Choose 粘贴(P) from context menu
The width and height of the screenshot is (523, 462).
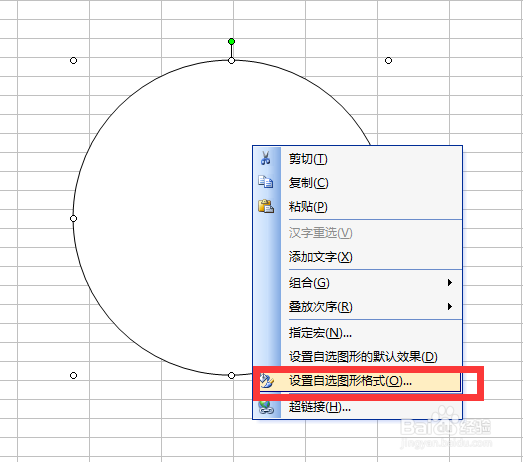tap(358, 207)
